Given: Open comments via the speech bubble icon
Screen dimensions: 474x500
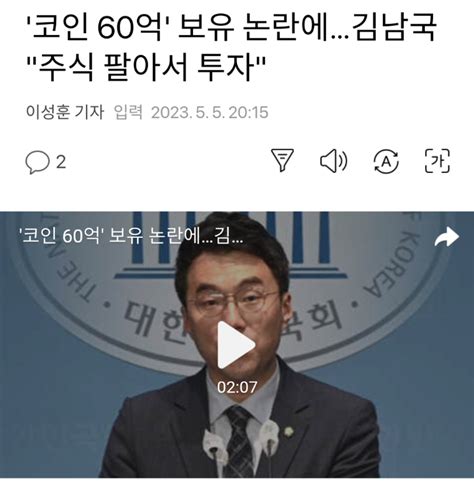Looking at the screenshot, I should coord(37,162).
